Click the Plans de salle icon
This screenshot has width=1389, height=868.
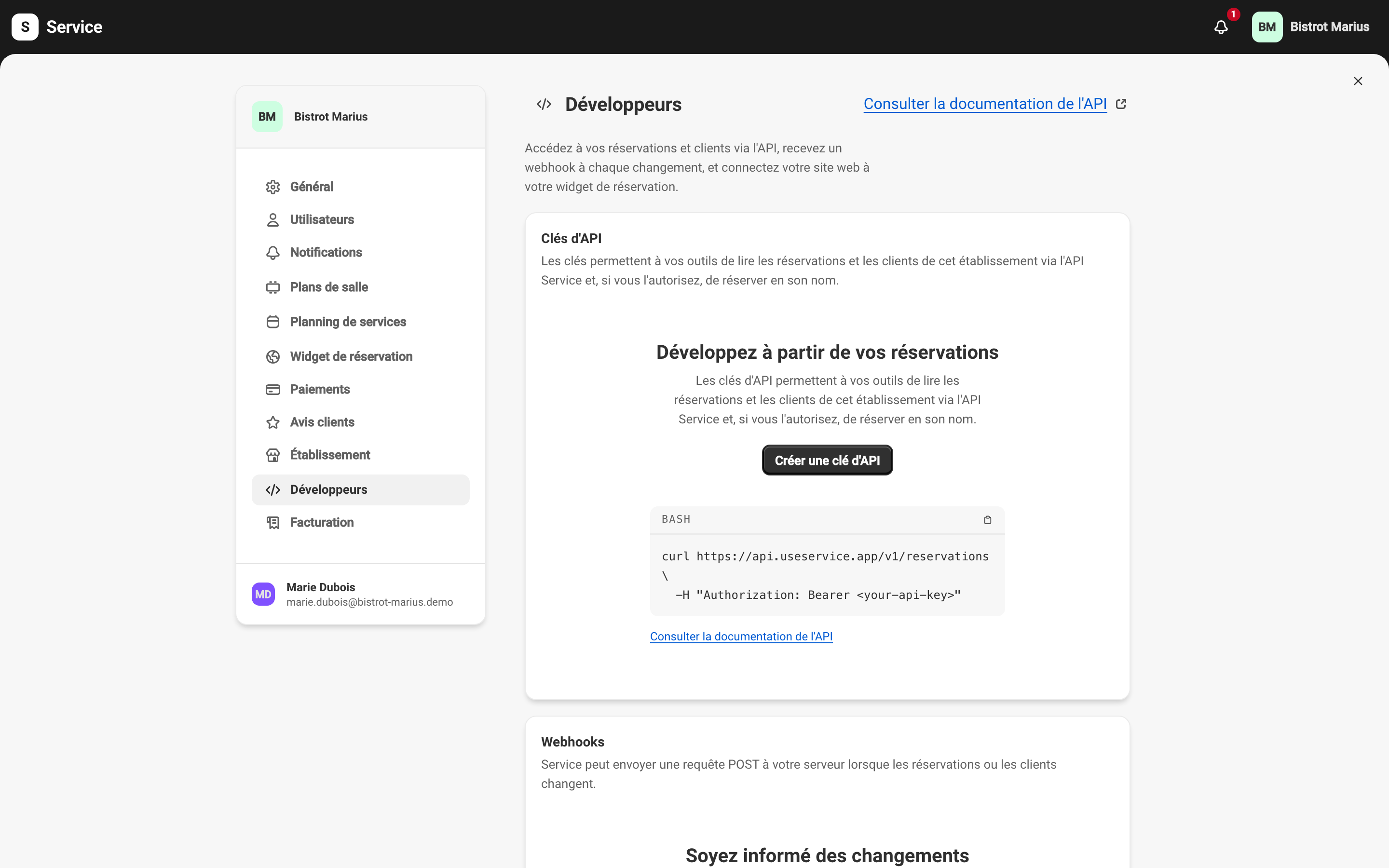(x=272, y=287)
